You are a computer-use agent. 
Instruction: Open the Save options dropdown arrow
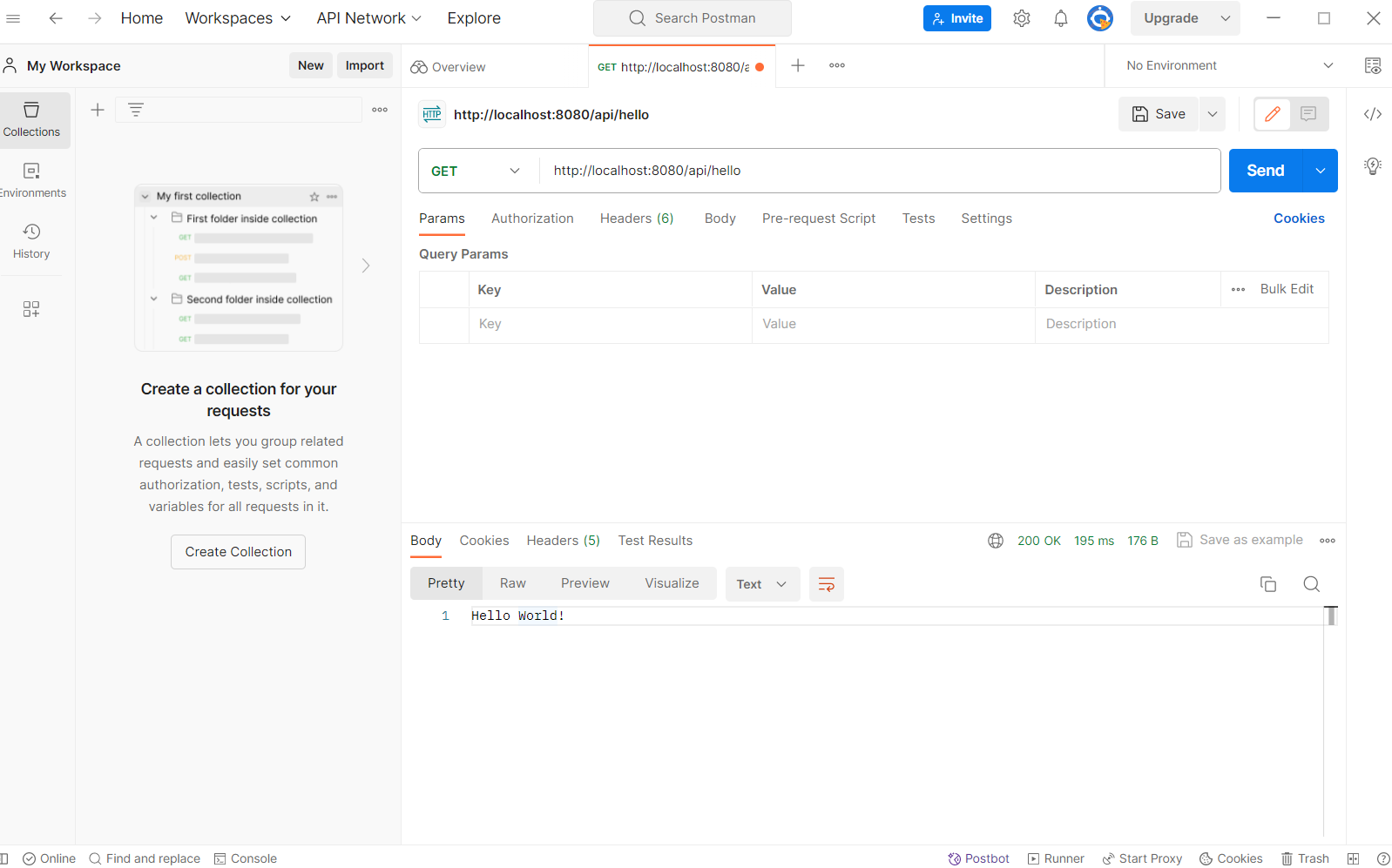point(1213,114)
